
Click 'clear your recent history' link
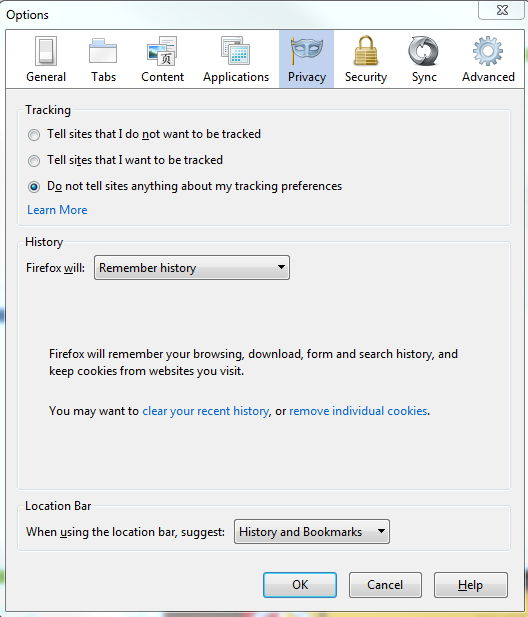coord(205,411)
